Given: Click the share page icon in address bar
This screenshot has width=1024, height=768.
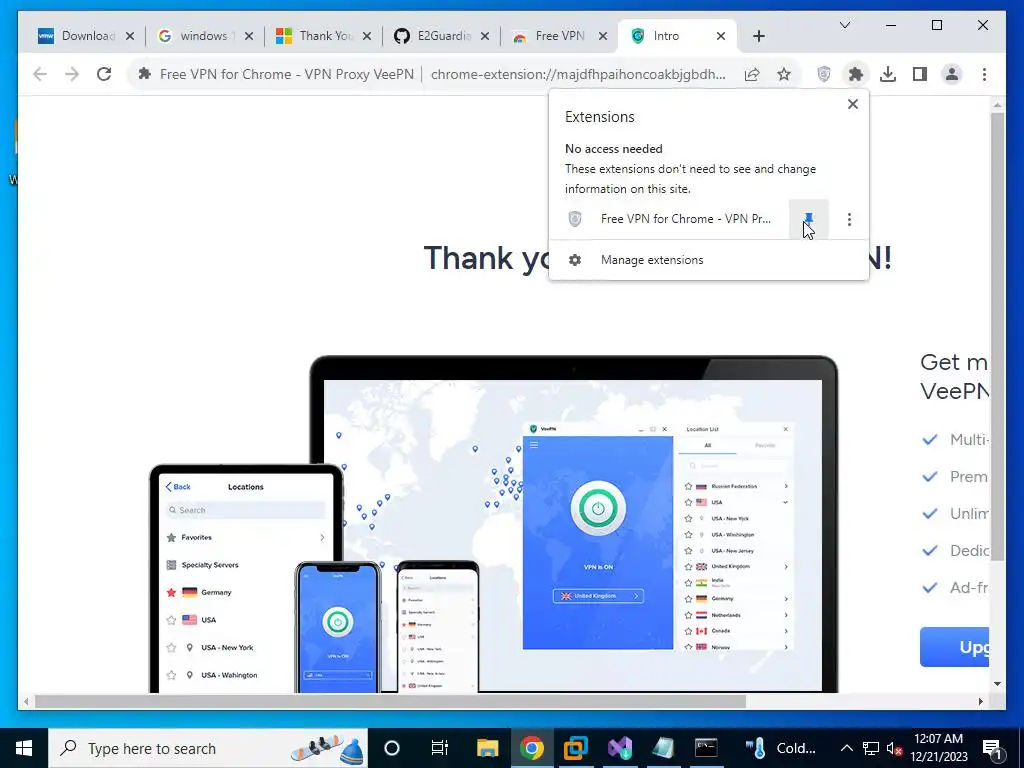Looking at the screenshot, I should tap(752, 74).
